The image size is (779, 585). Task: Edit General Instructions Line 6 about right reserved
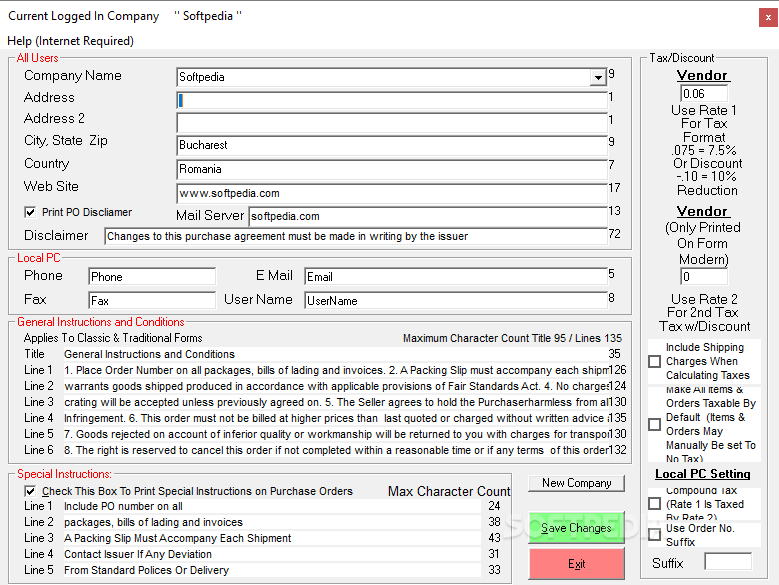335,450
